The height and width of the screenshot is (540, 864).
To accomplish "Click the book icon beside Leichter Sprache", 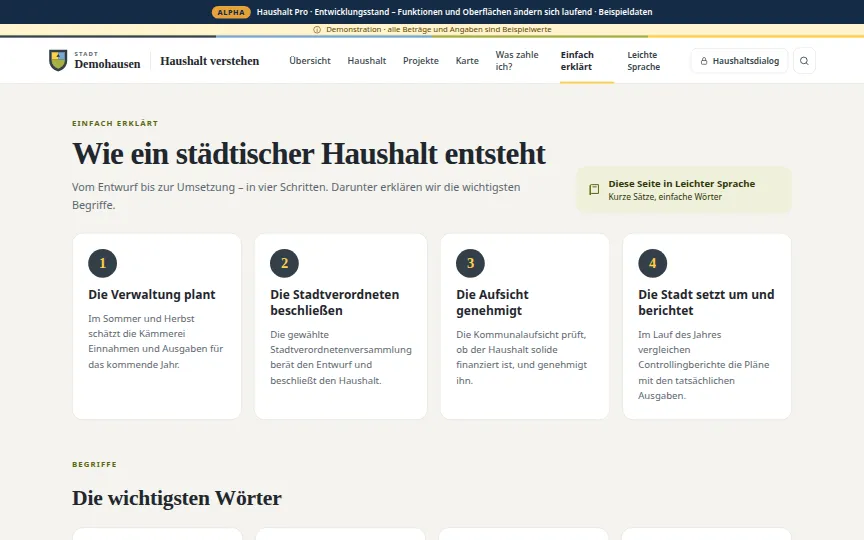I will tap(594, 190).
